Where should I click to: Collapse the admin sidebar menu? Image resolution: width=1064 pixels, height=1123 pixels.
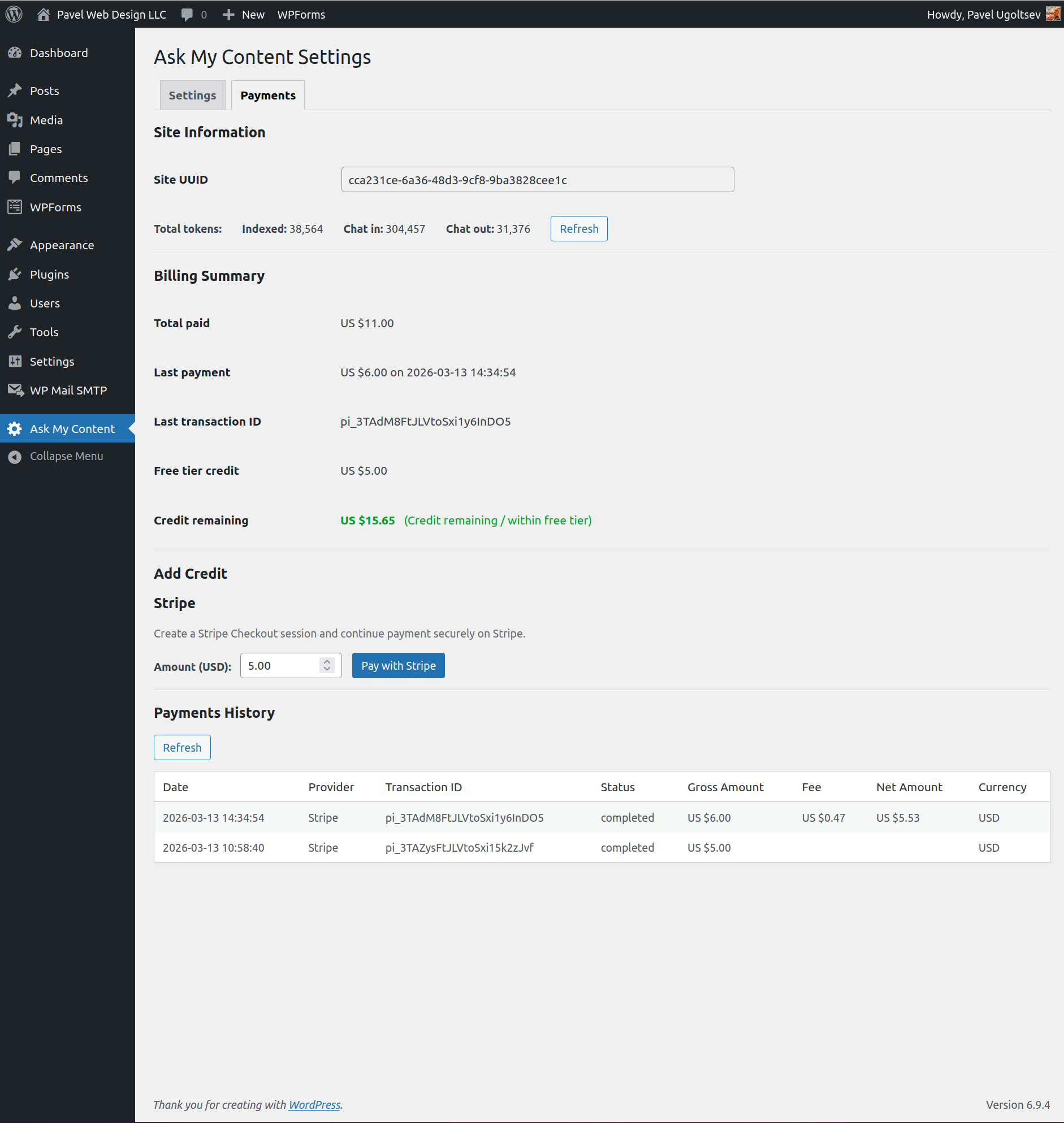tap(66, 456)
